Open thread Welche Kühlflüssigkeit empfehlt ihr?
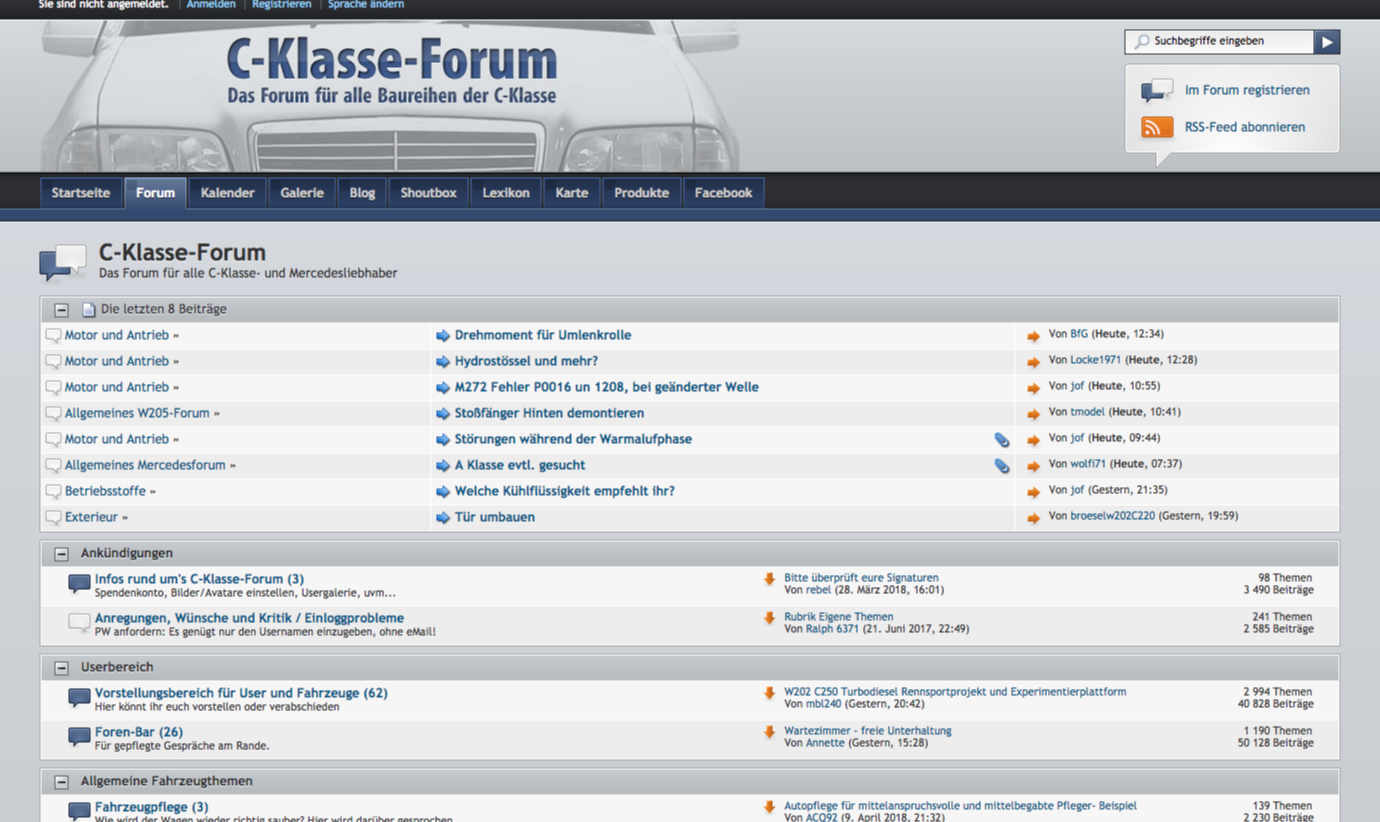This screenshot has width=1380, height=822. [x=565, y=491]
